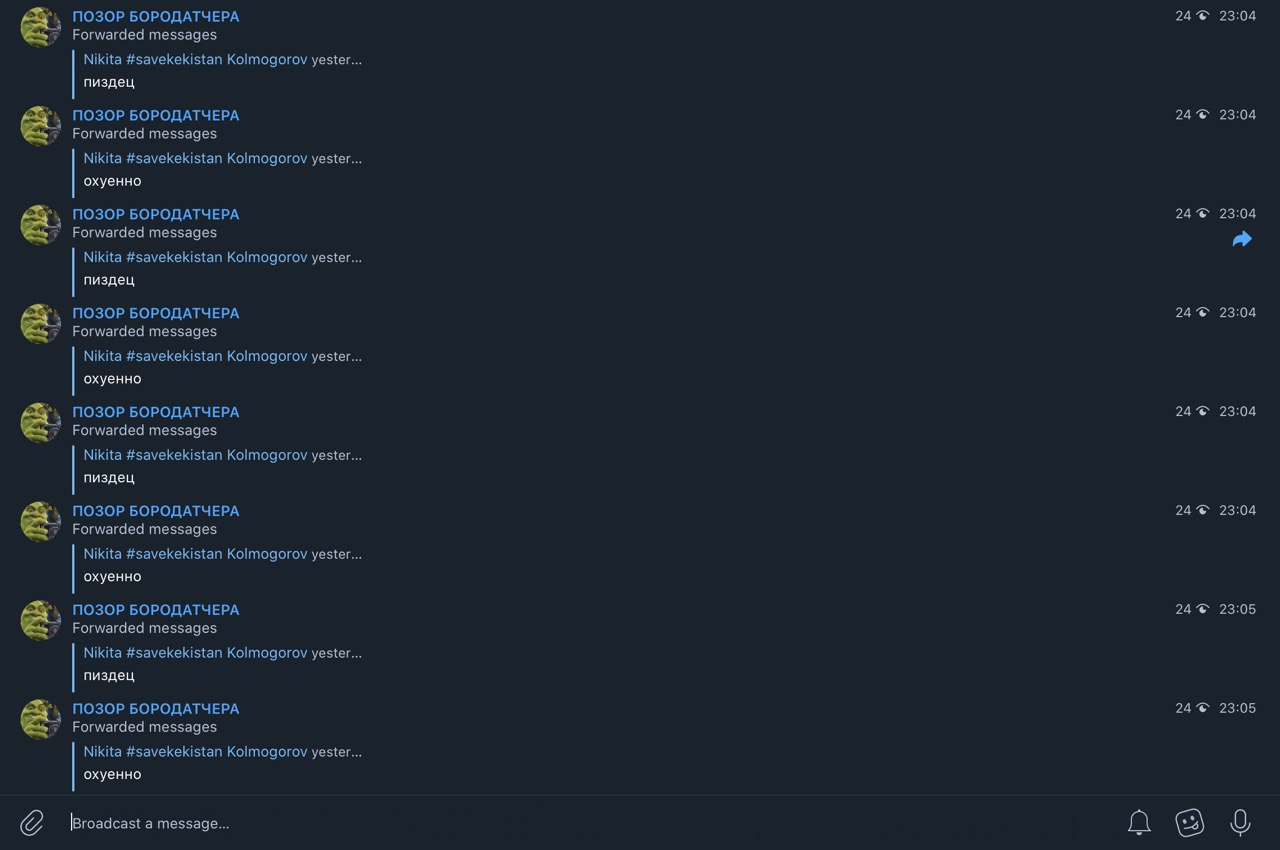Open ПОЗОР БОРОДАТЧЕРА name on the bottommost message
This screenshot has height=850, width=1280.
pyautogui.click(x=156, y=708)
